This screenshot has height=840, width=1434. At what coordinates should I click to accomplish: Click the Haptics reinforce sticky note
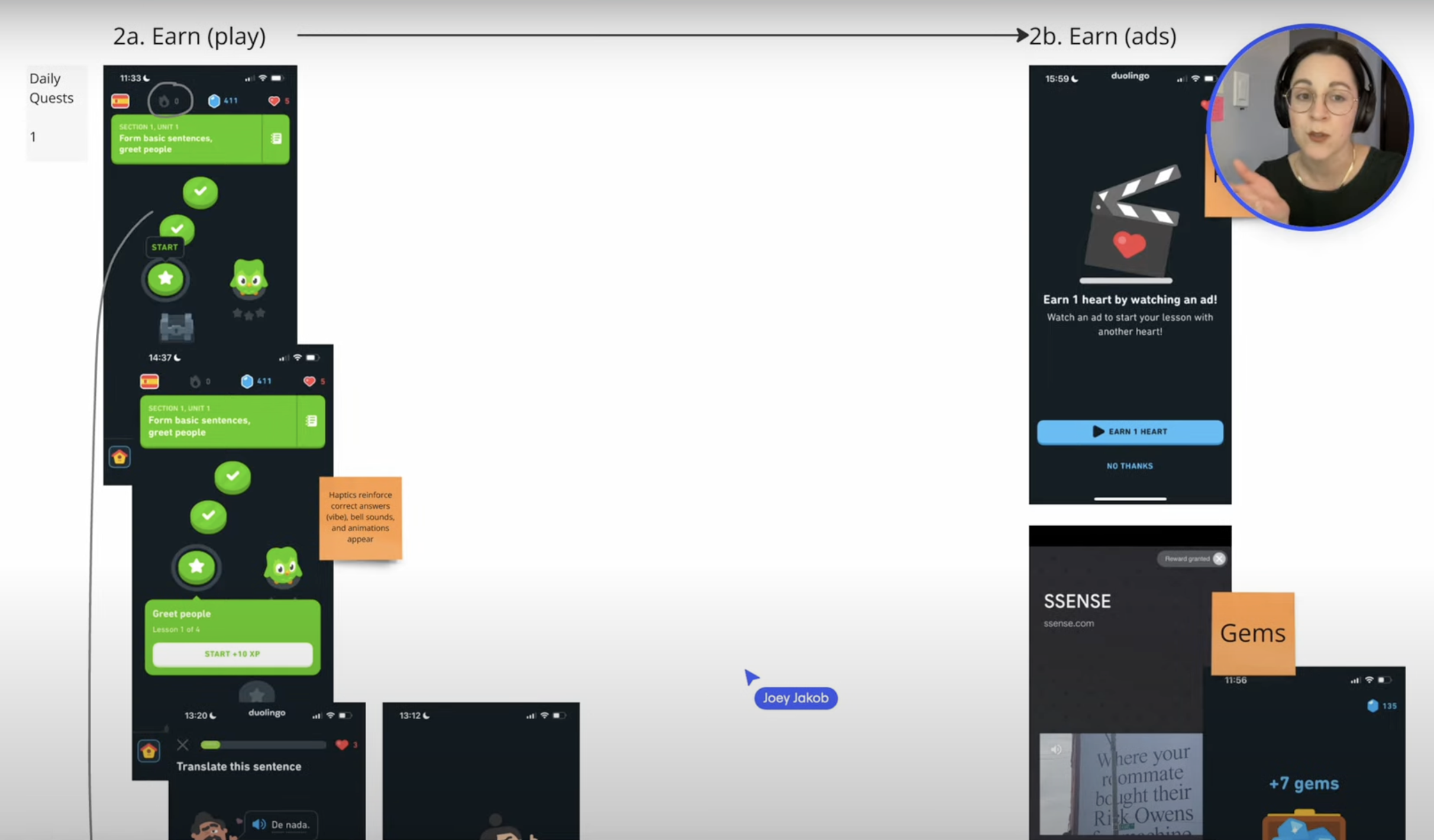point(360,517)
